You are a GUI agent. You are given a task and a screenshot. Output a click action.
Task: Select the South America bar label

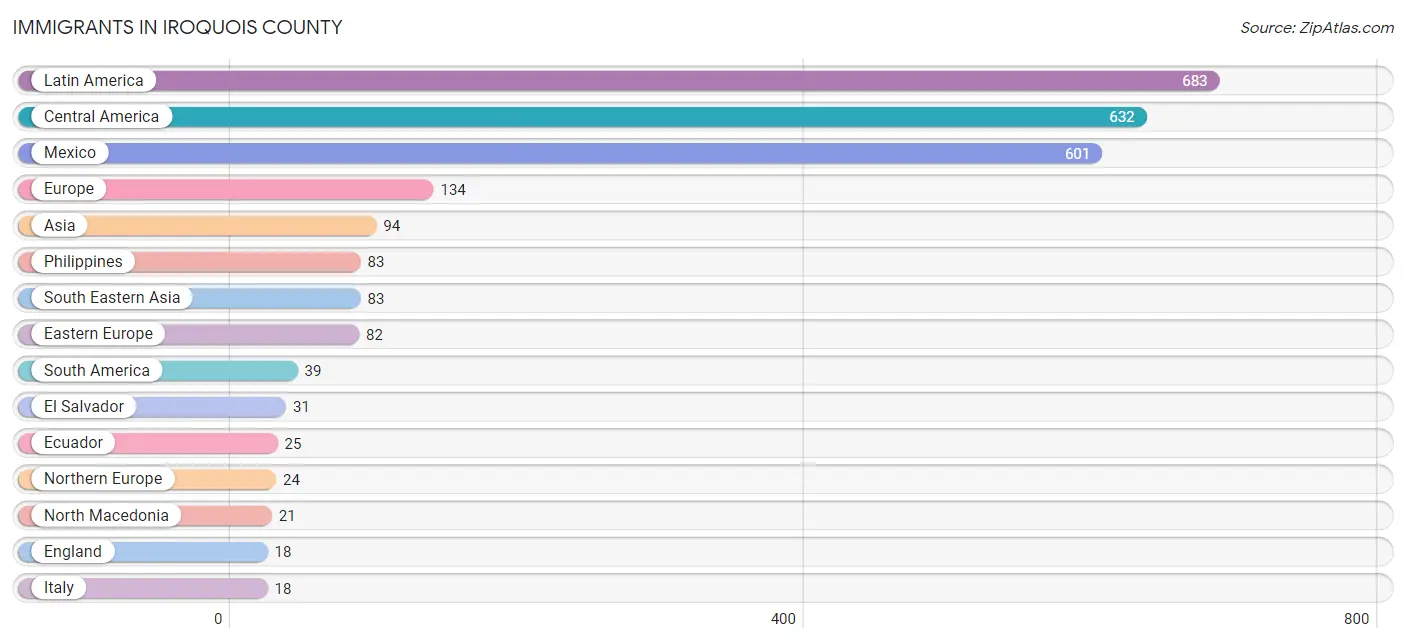(x=97, y=370)
